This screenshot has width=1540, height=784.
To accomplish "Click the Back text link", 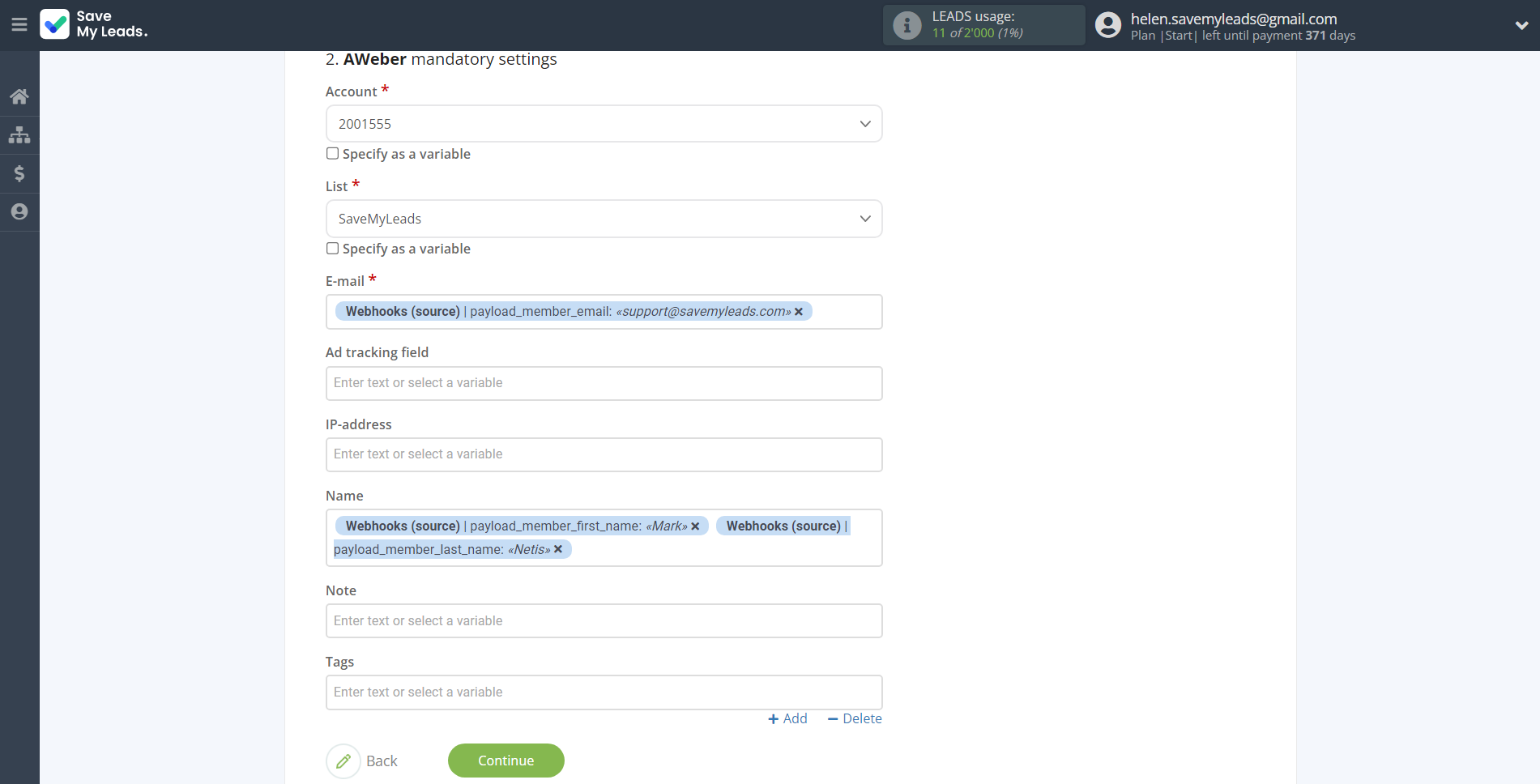I will tap(382, 761).
